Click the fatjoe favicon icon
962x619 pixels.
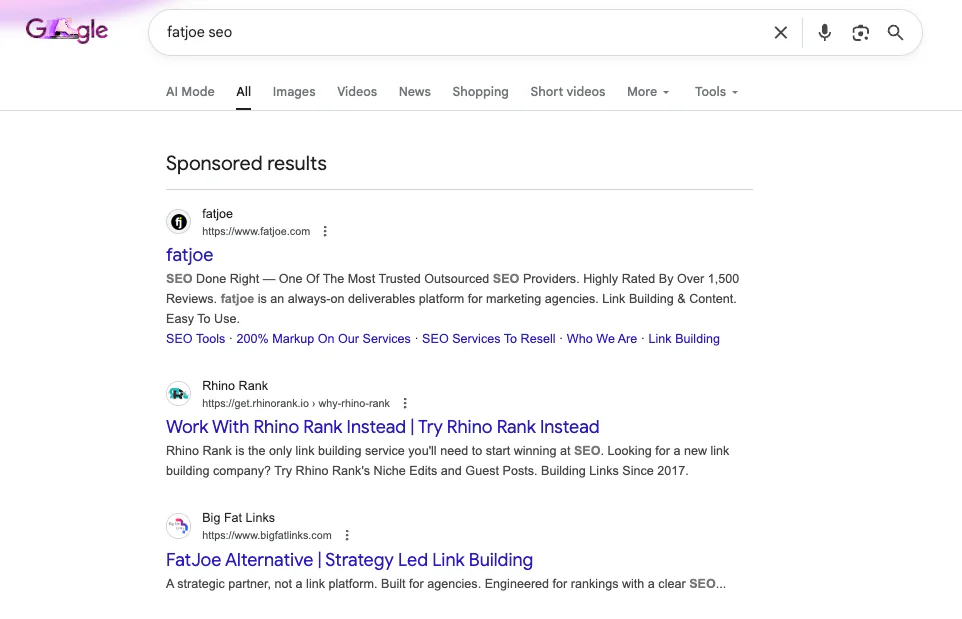(x=179, y=221)
